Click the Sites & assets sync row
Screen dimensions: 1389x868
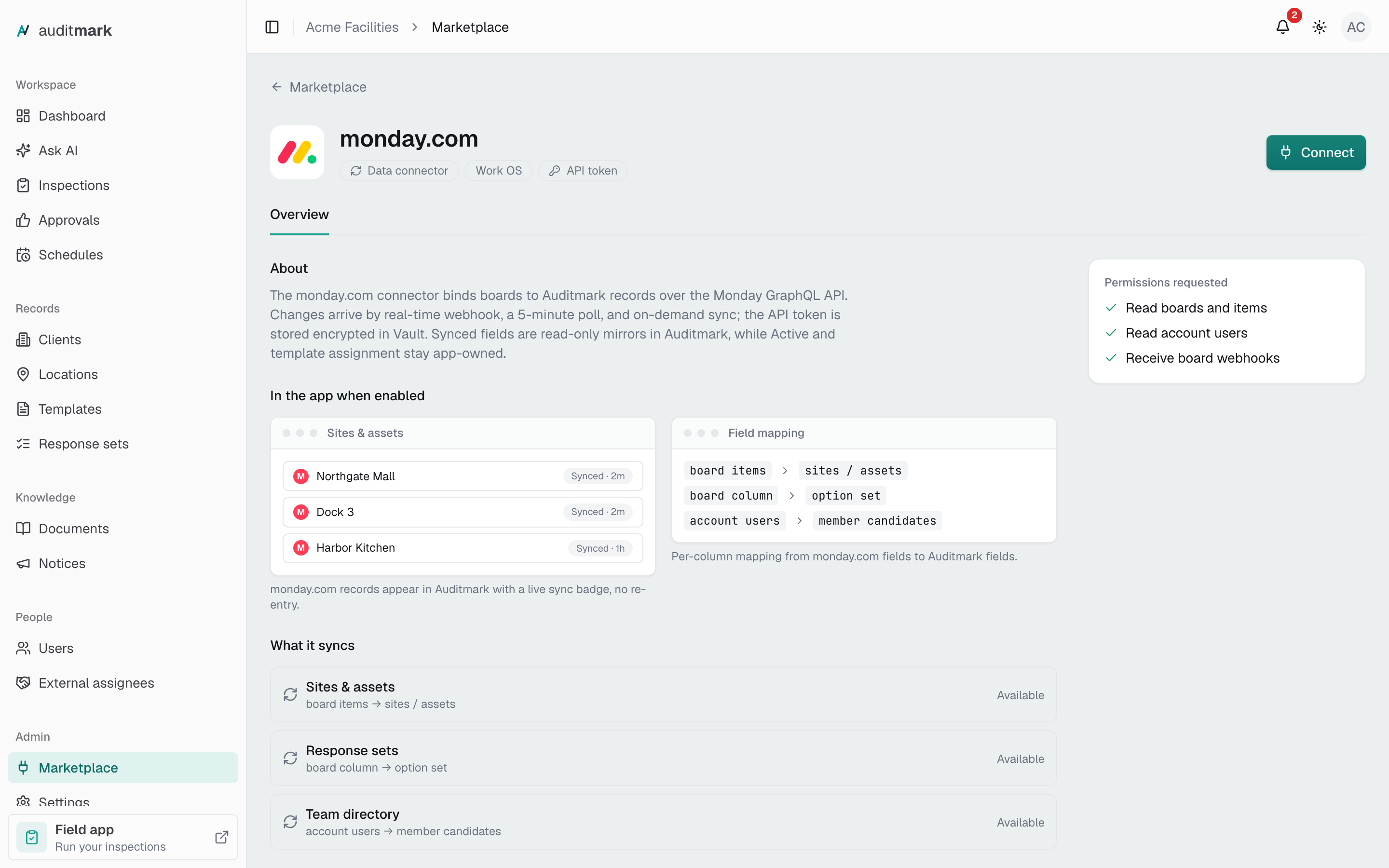663,694
